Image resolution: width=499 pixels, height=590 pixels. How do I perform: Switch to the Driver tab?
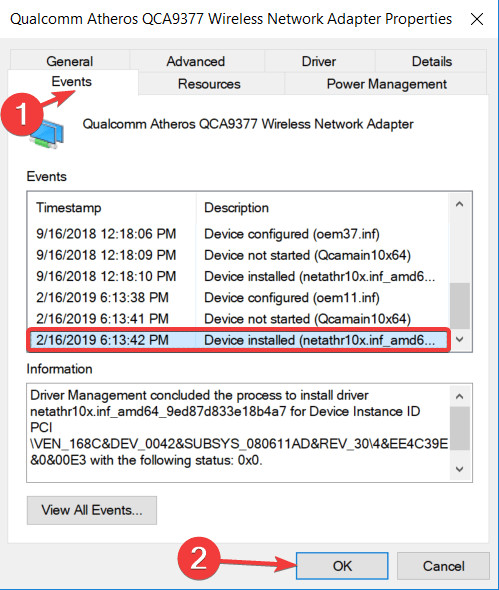pyautogui.click(x=319, y=61)
